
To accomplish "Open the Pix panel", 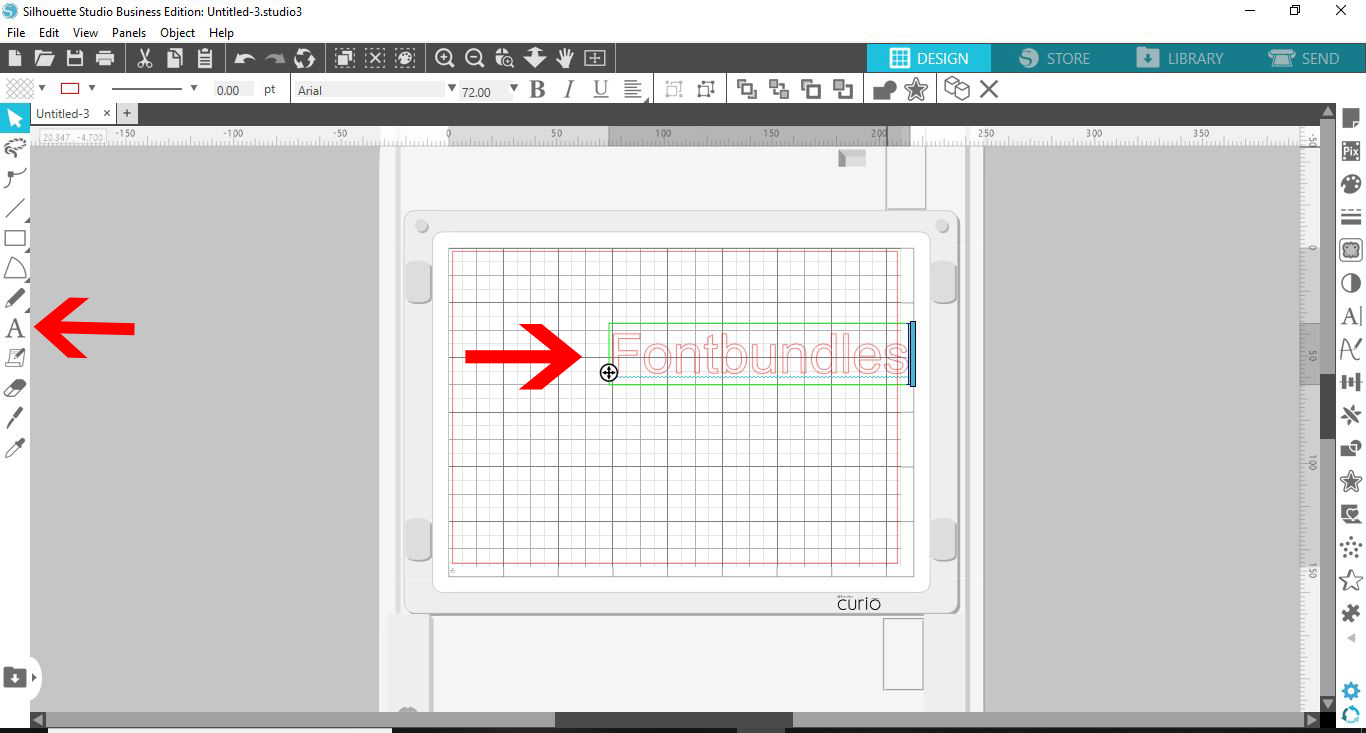I will [1351, 151].
